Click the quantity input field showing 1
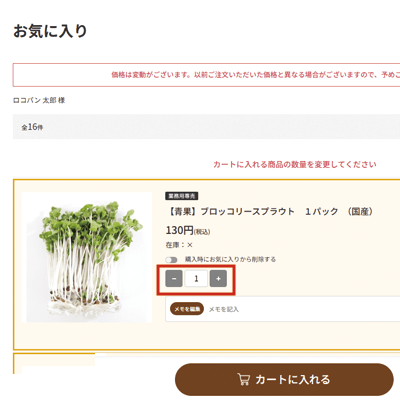The width and height of the screenshot is (400, 400). 196,279
